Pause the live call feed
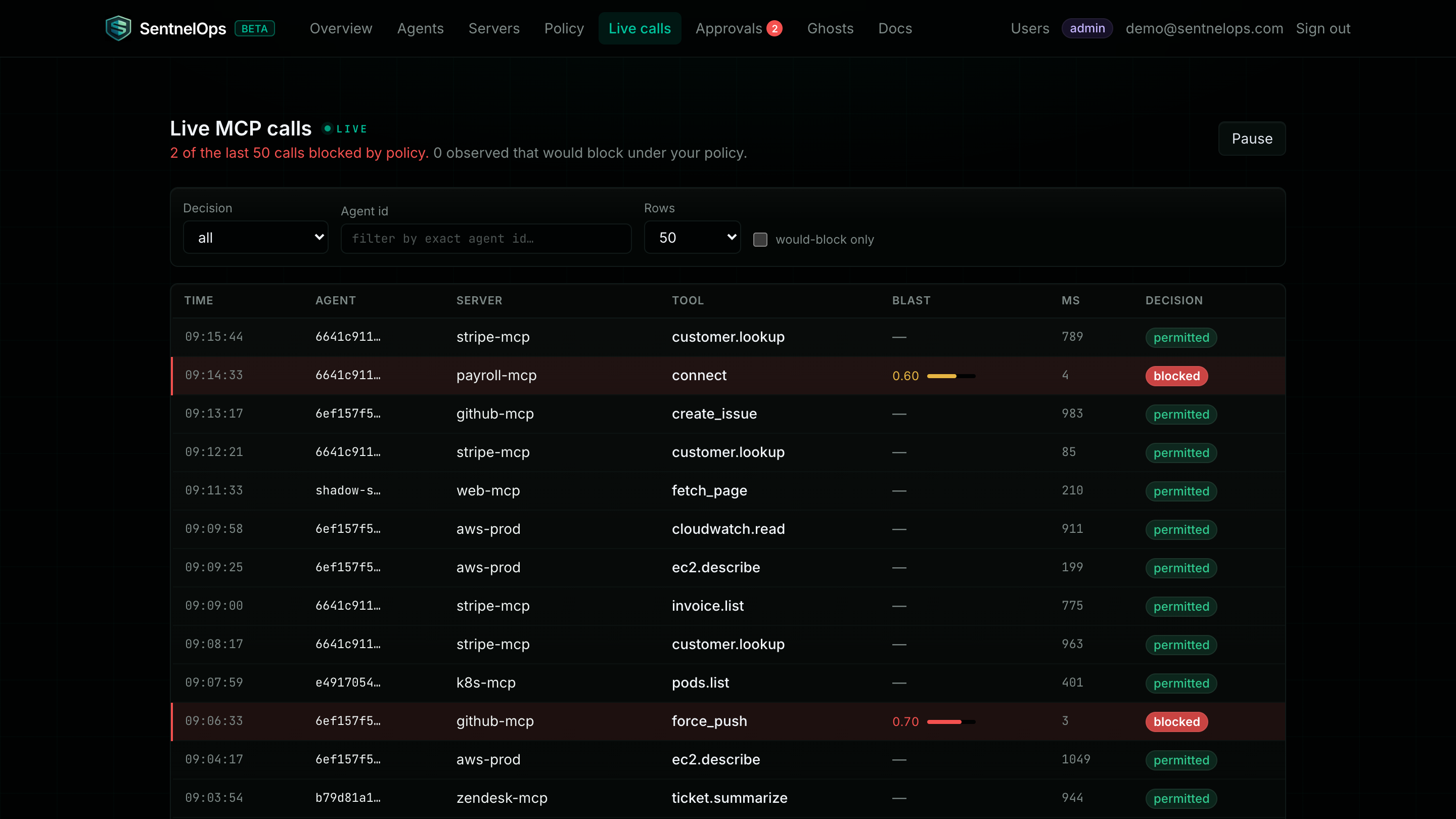This screenshot has height=819, width=1456. coord(1252,139)
